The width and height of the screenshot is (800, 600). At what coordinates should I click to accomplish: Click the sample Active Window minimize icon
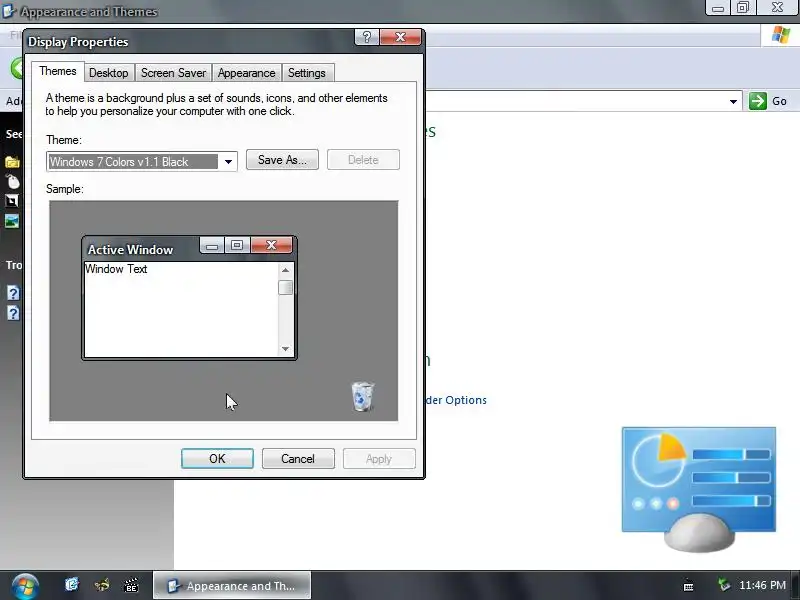pyautogui.click(x=212, y=245)
